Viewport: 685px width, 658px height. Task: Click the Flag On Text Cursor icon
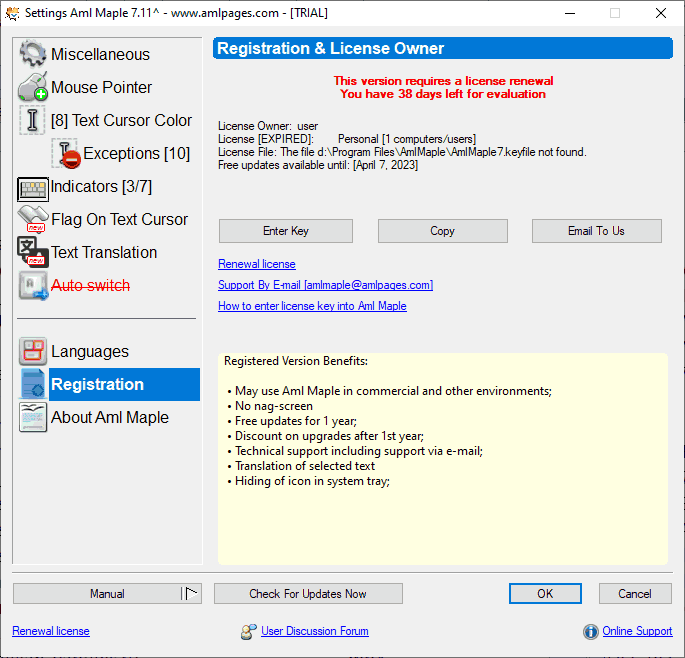(x=33, y=219)
